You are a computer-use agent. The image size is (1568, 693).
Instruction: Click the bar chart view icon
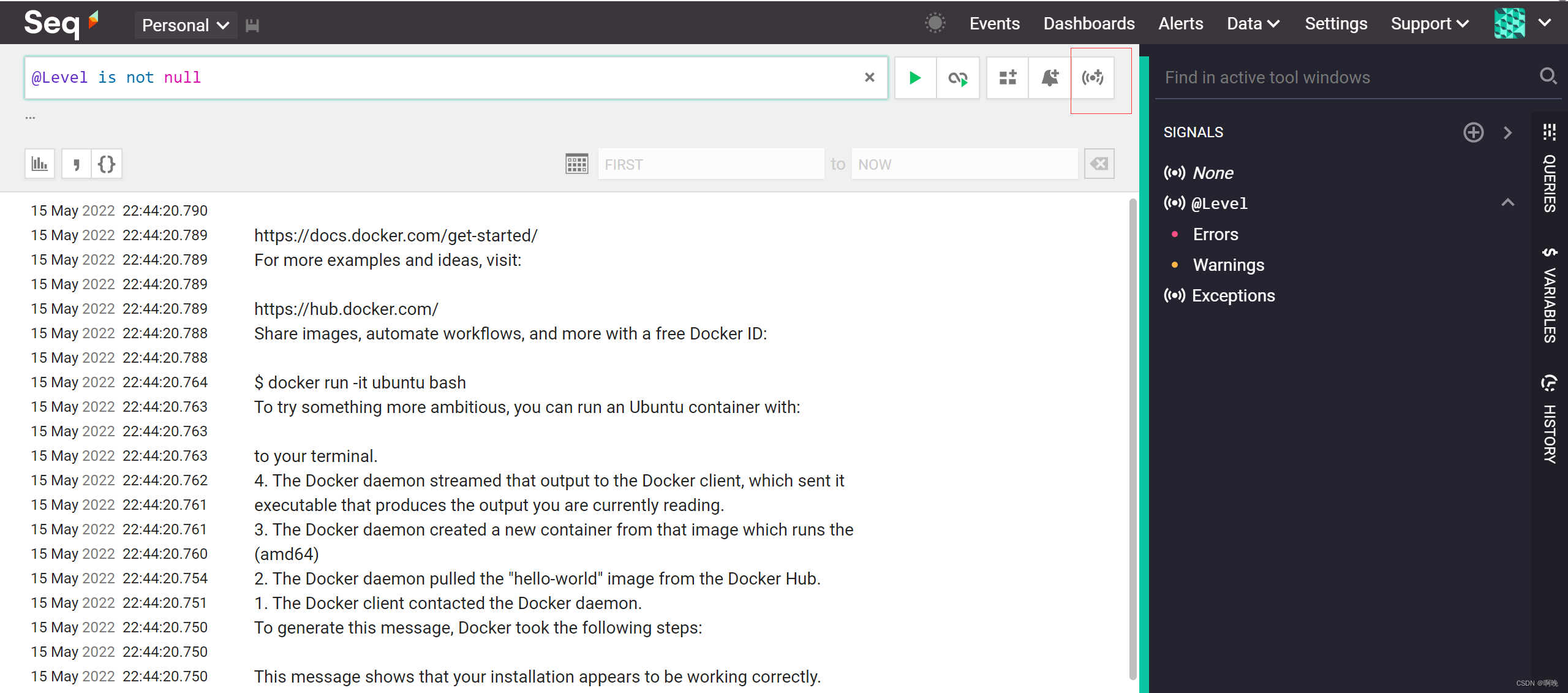pyautogui.click(x=40, y=164)
